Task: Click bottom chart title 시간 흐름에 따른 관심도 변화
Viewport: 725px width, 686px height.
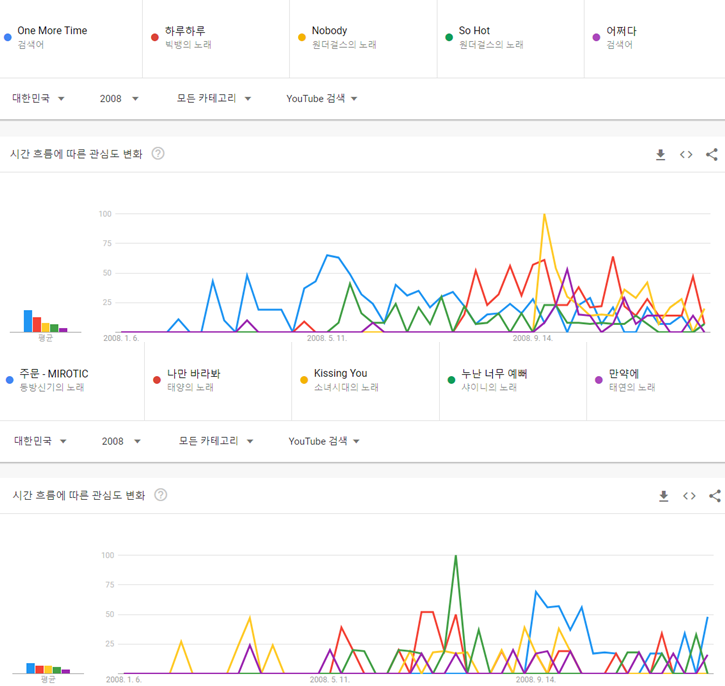Action: pos(79,496)
